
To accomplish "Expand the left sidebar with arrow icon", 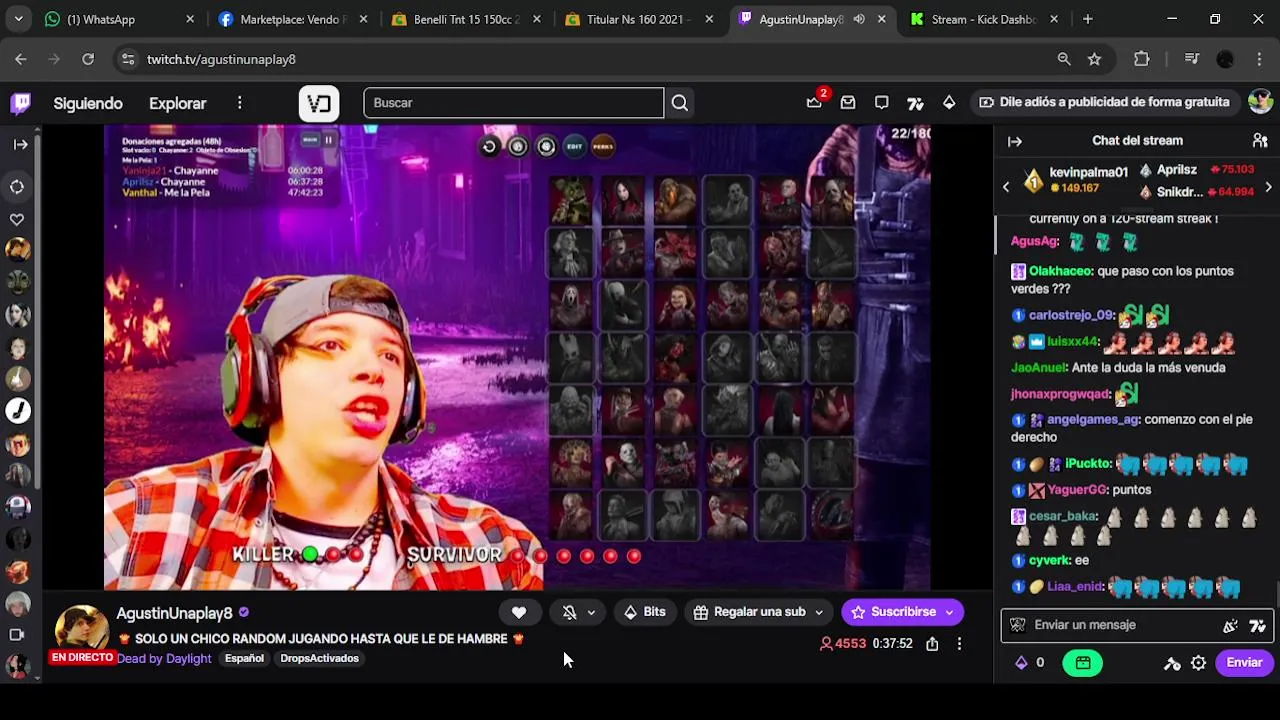I will pos(20,144).
